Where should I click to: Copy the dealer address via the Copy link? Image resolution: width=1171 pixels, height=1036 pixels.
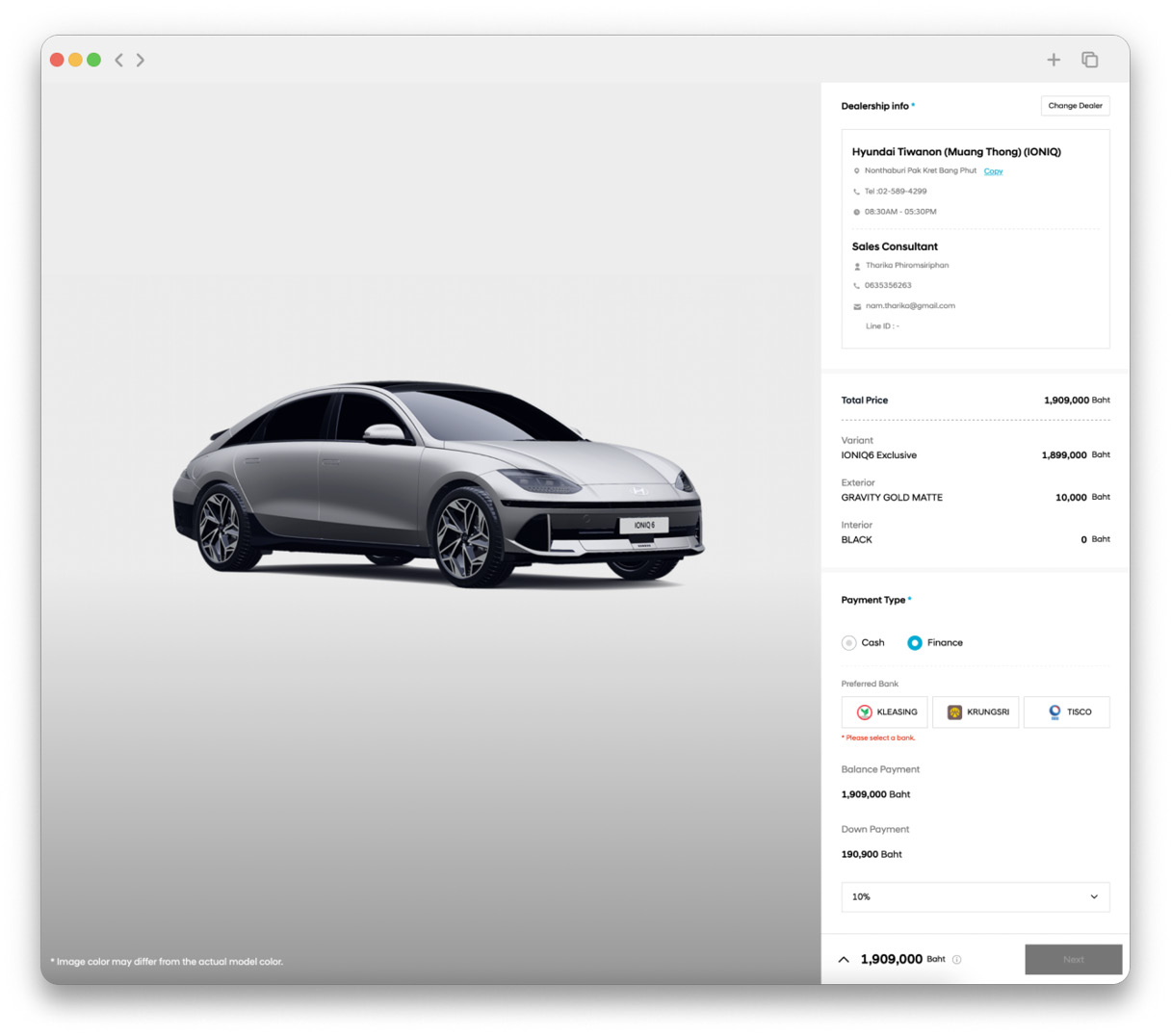[x=993, y=171]
